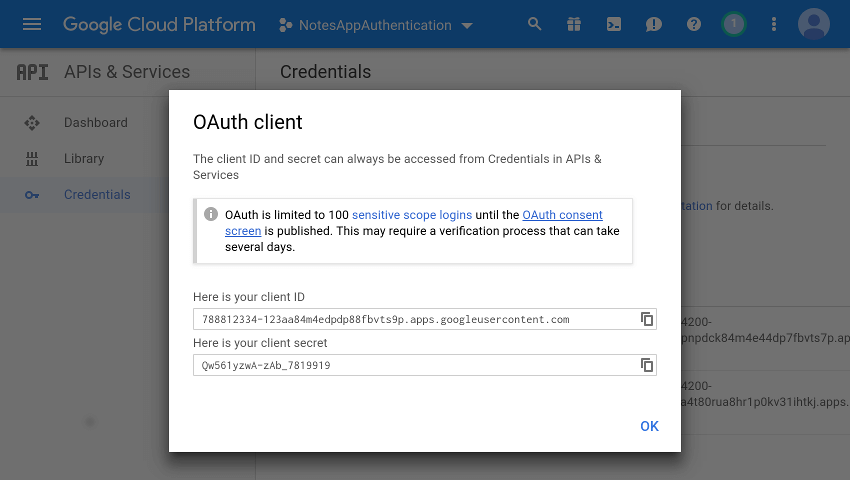The height and width of the screenshot is (480, 850).
Task: Open Library in the sidebar
Action: coord(84,159)
